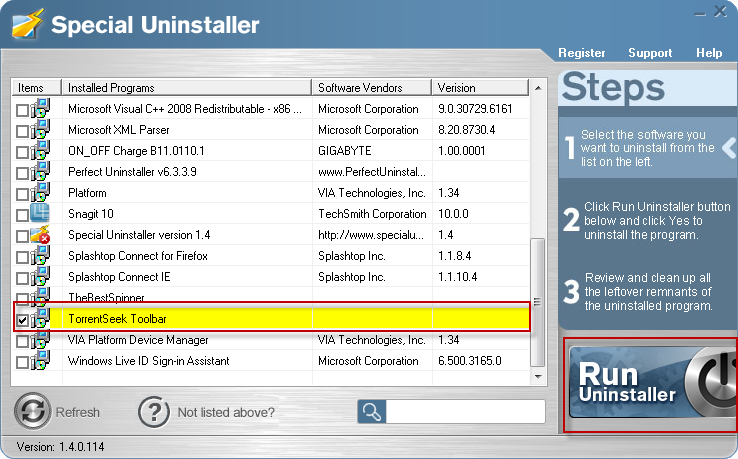
Task: Select the Splashtop Connect IE name
Action: click(x=119, y=277)
